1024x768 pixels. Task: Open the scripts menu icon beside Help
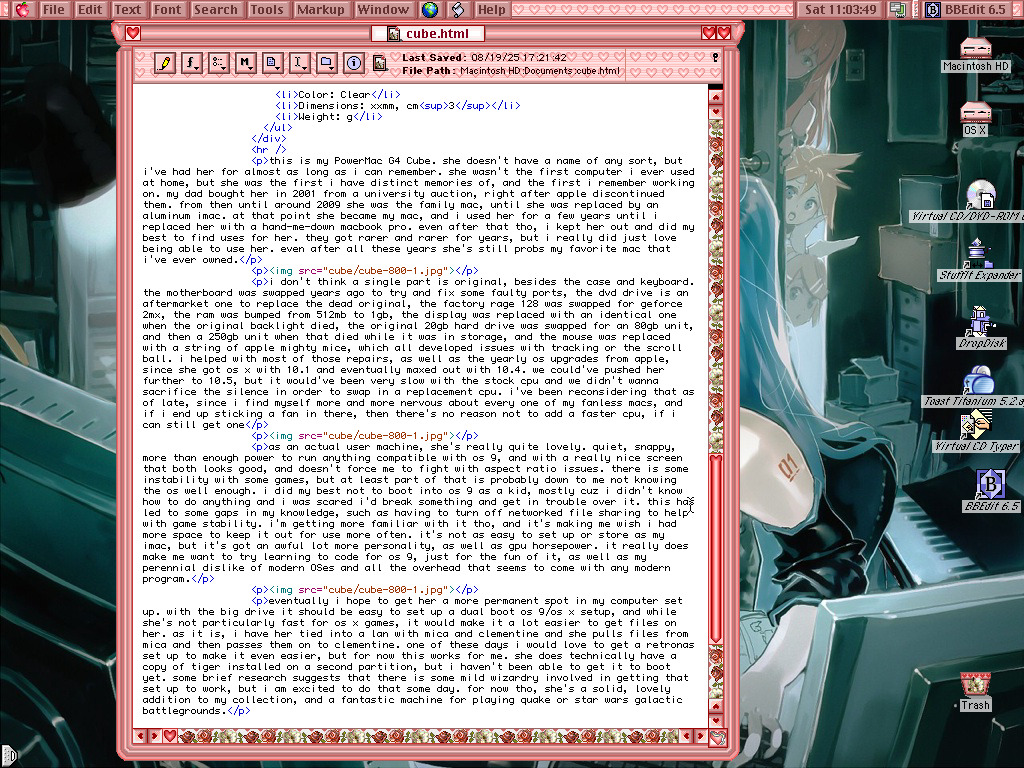458,10
